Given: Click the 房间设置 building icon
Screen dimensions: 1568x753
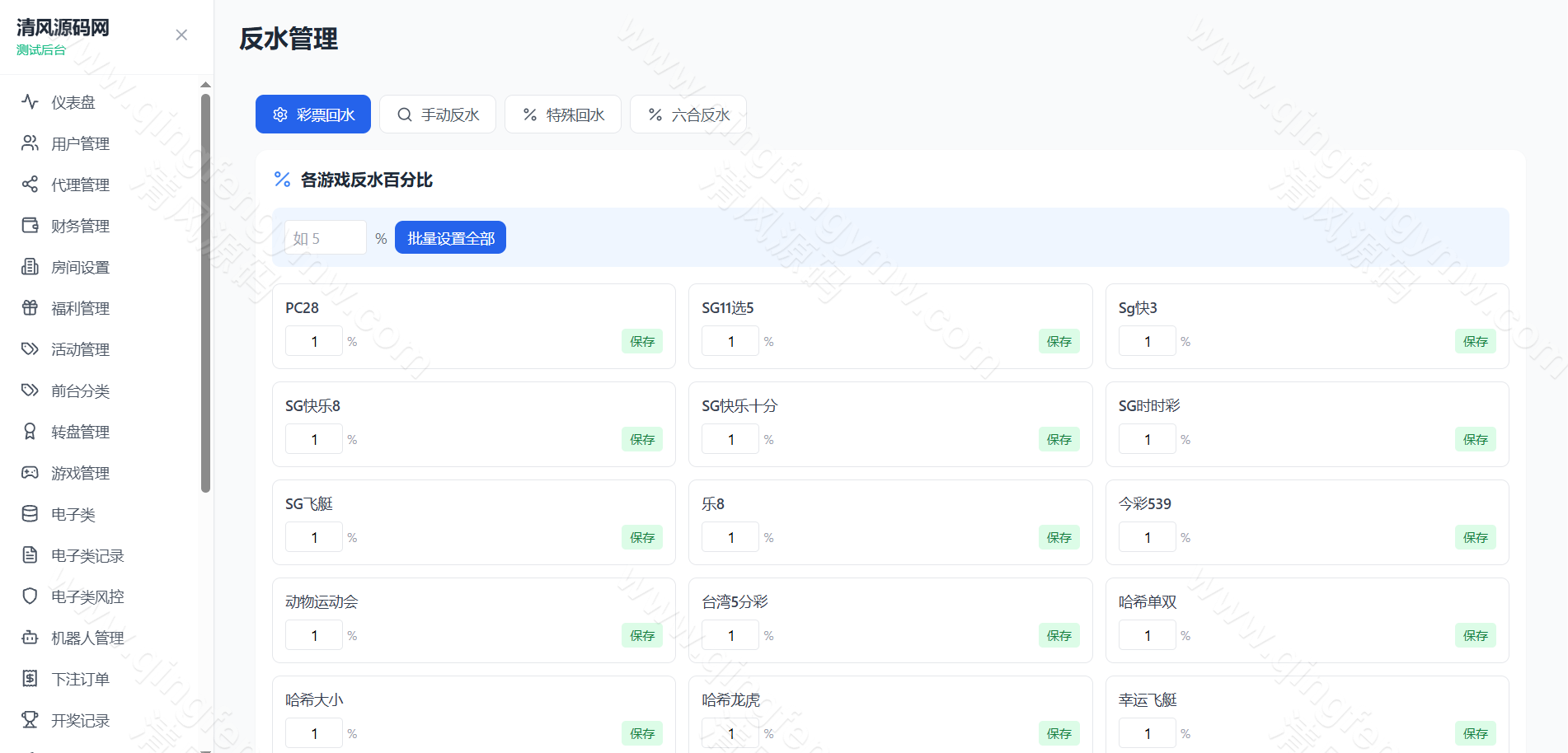Looking at the screenshot, I should click(30, 266).
